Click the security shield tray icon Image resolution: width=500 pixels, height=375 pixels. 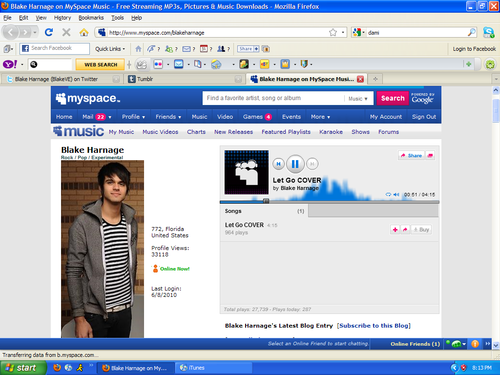point(463,368)
